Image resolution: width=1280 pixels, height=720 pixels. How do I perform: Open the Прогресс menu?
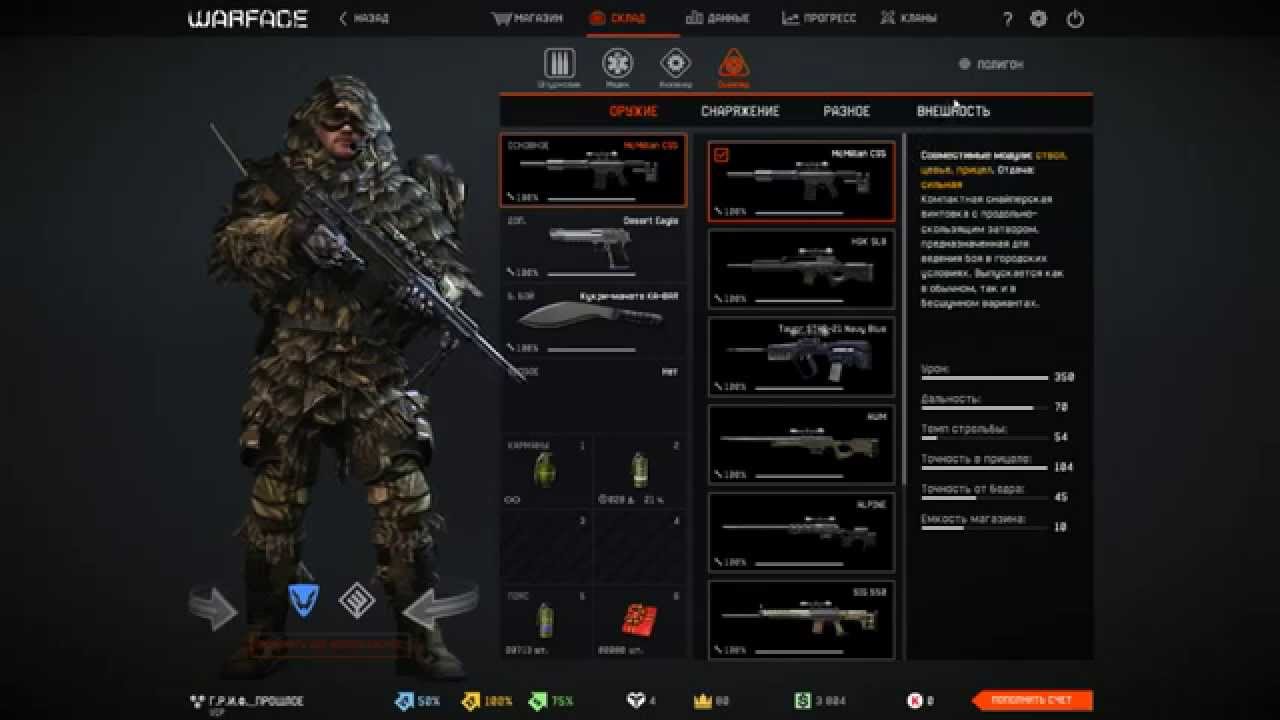coord(819,18)
